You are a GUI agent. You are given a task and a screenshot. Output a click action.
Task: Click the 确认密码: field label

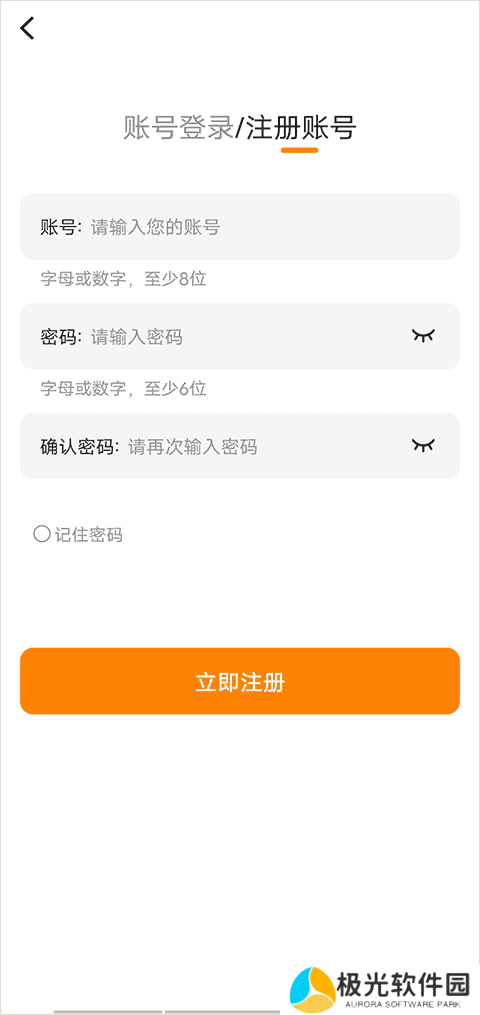point(80,447)
